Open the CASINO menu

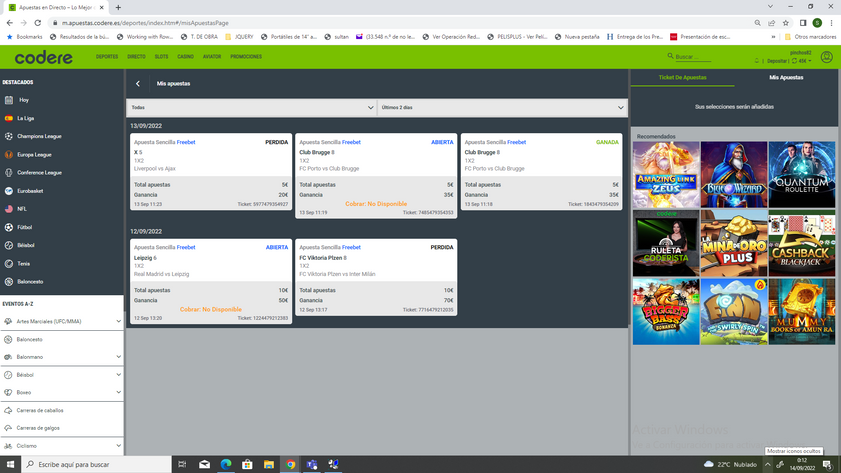pos(186,57)
